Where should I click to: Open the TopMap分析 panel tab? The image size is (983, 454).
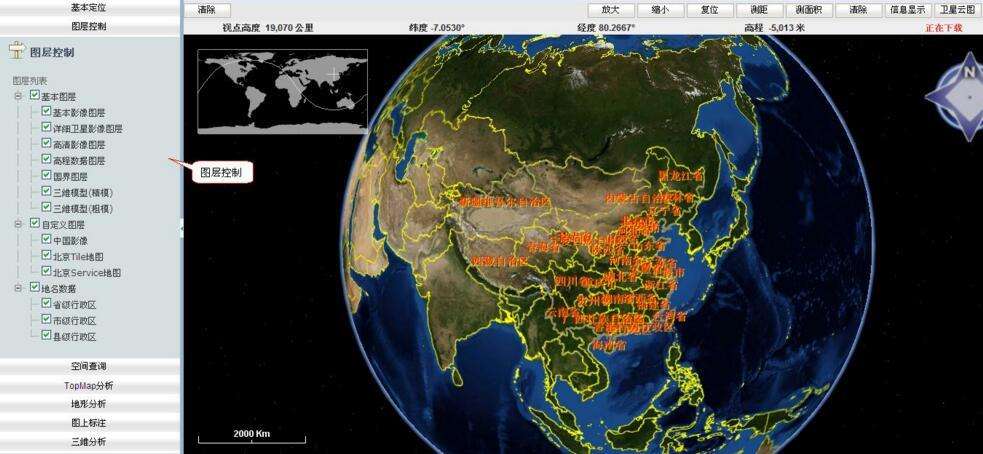pyautogui.click(x=89, y=385)
